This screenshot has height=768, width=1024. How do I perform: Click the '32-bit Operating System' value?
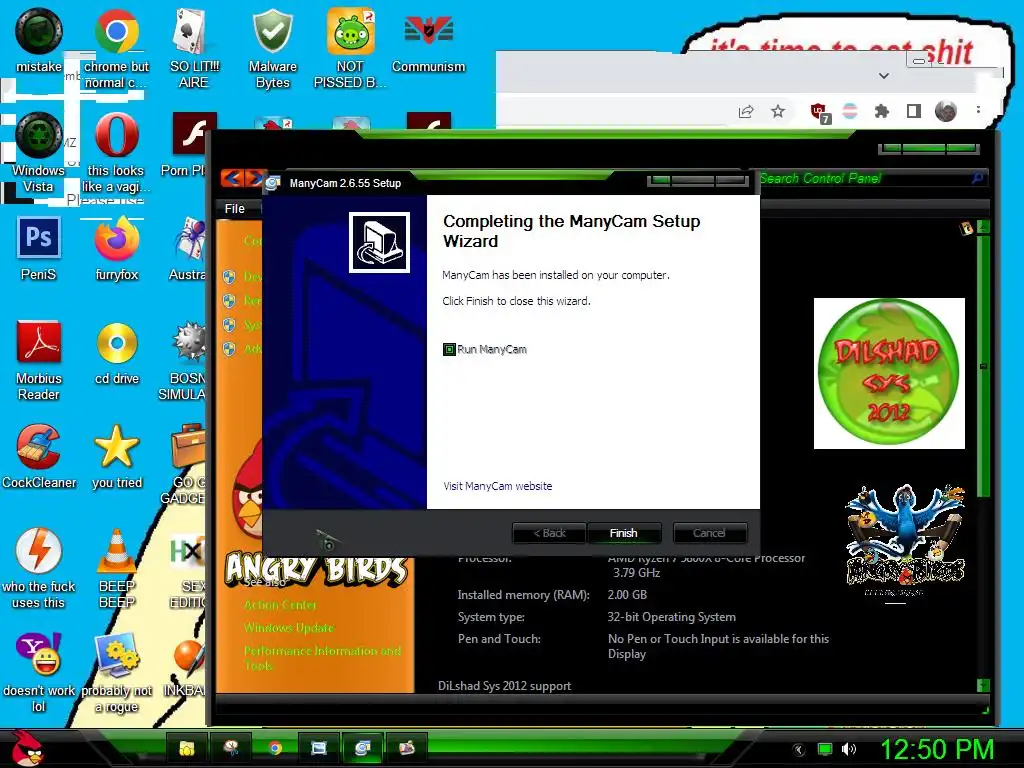point(671,617)
